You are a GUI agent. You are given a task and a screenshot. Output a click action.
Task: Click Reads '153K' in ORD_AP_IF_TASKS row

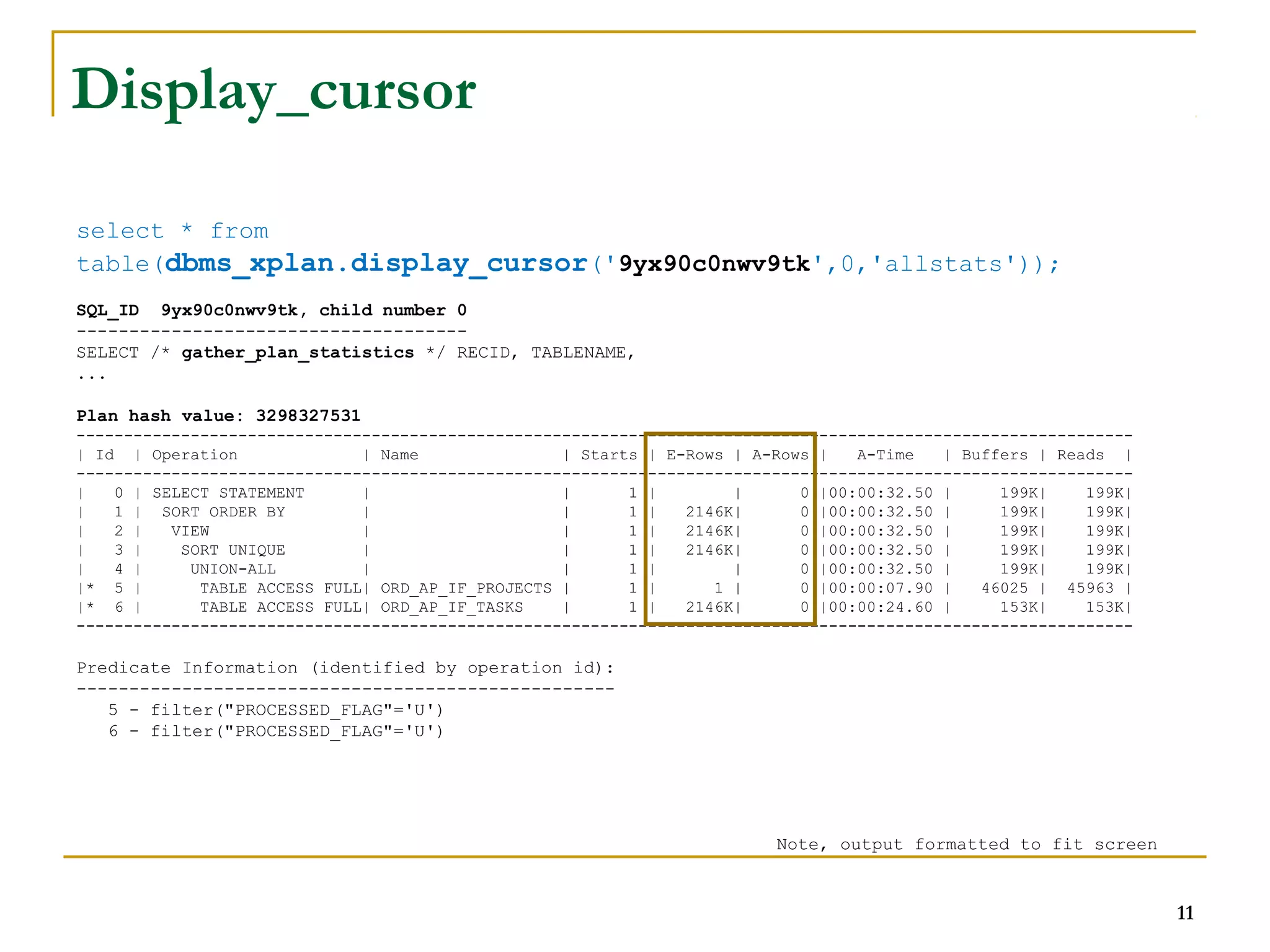[x=1104, y=608]
